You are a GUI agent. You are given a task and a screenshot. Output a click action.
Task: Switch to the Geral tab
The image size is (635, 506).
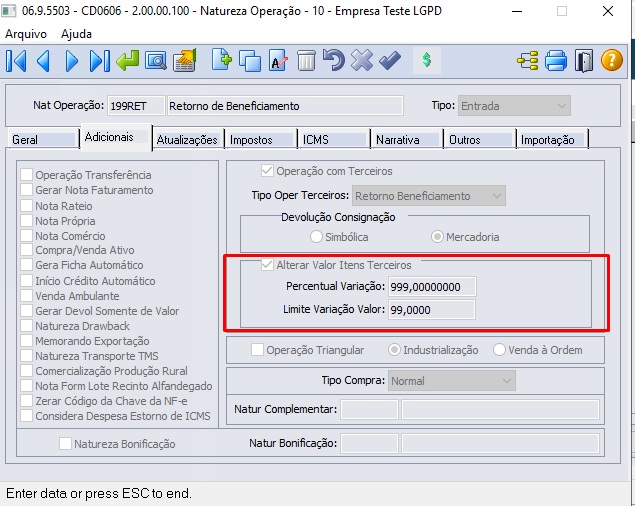43,139
